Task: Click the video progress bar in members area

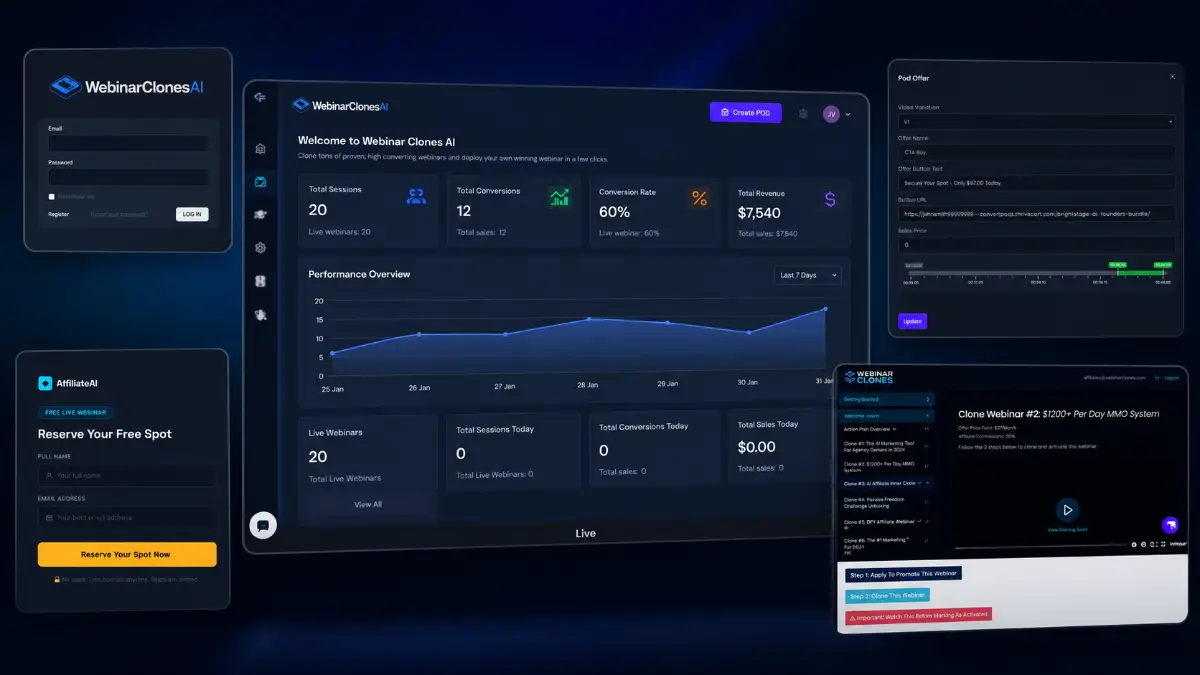Action: (1040, 547)
